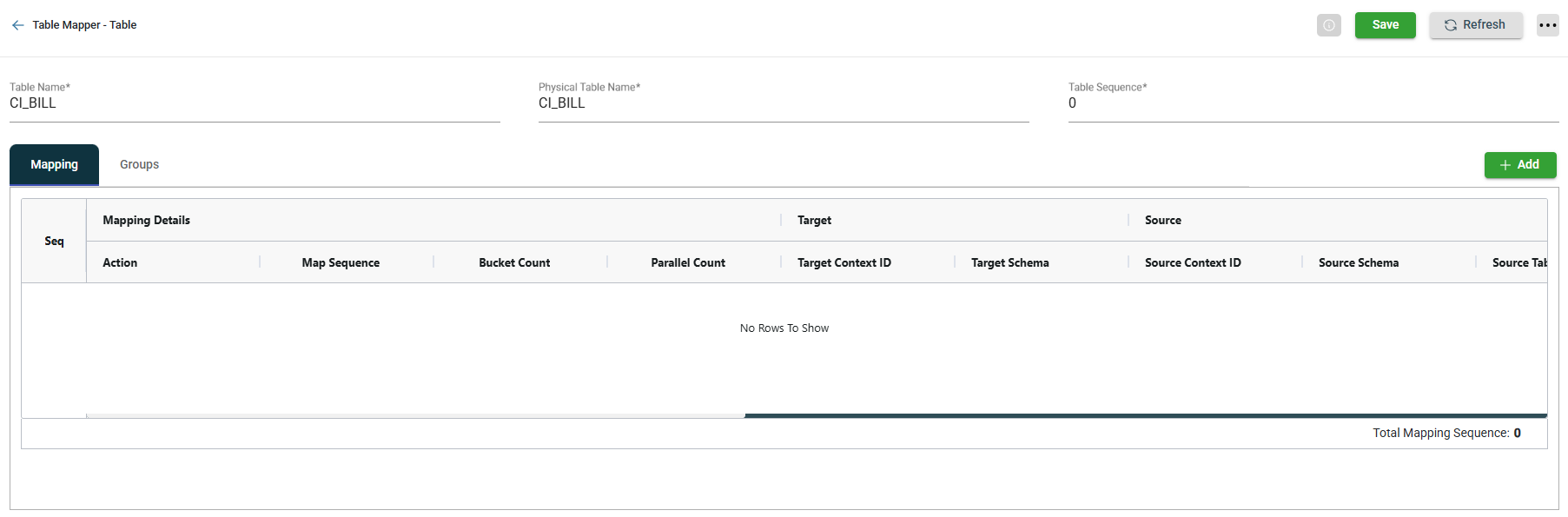Viewport: 1568px width, 517px height.
Task: Click the Bucket Count column header
Action: pyautogui.click(x=514, y=263)
